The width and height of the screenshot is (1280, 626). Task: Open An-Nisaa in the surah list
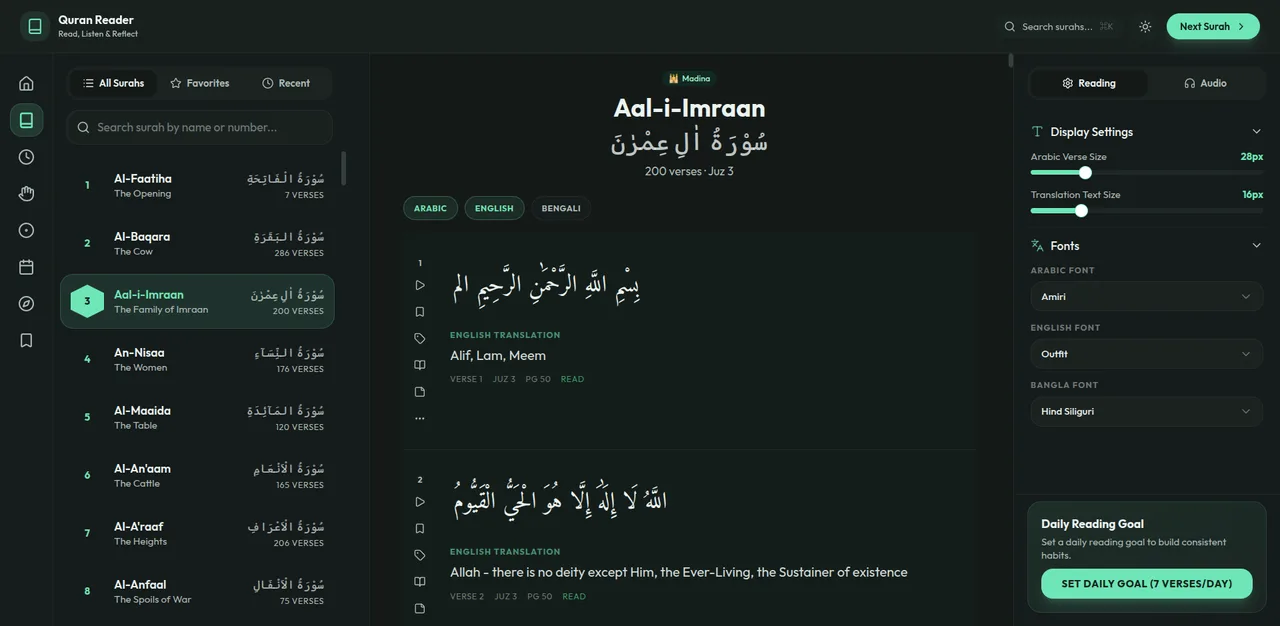click(x=197, y=359)
